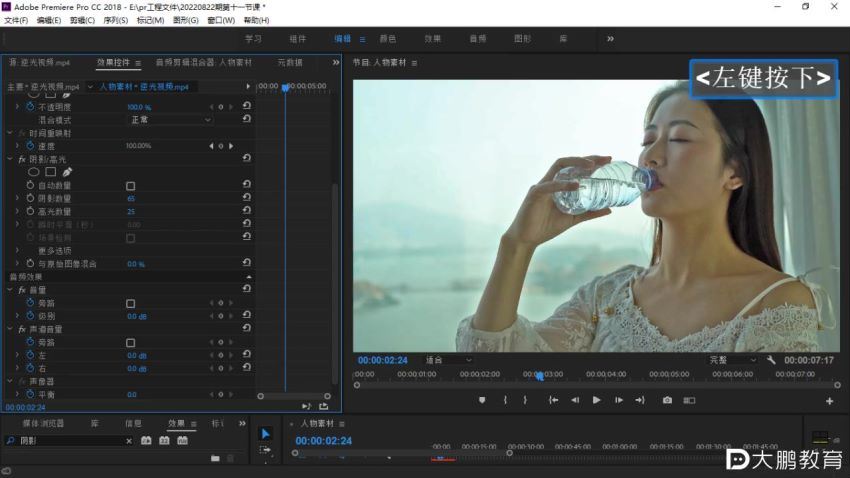Click the Export Frame camera icon

click(667, 400)
